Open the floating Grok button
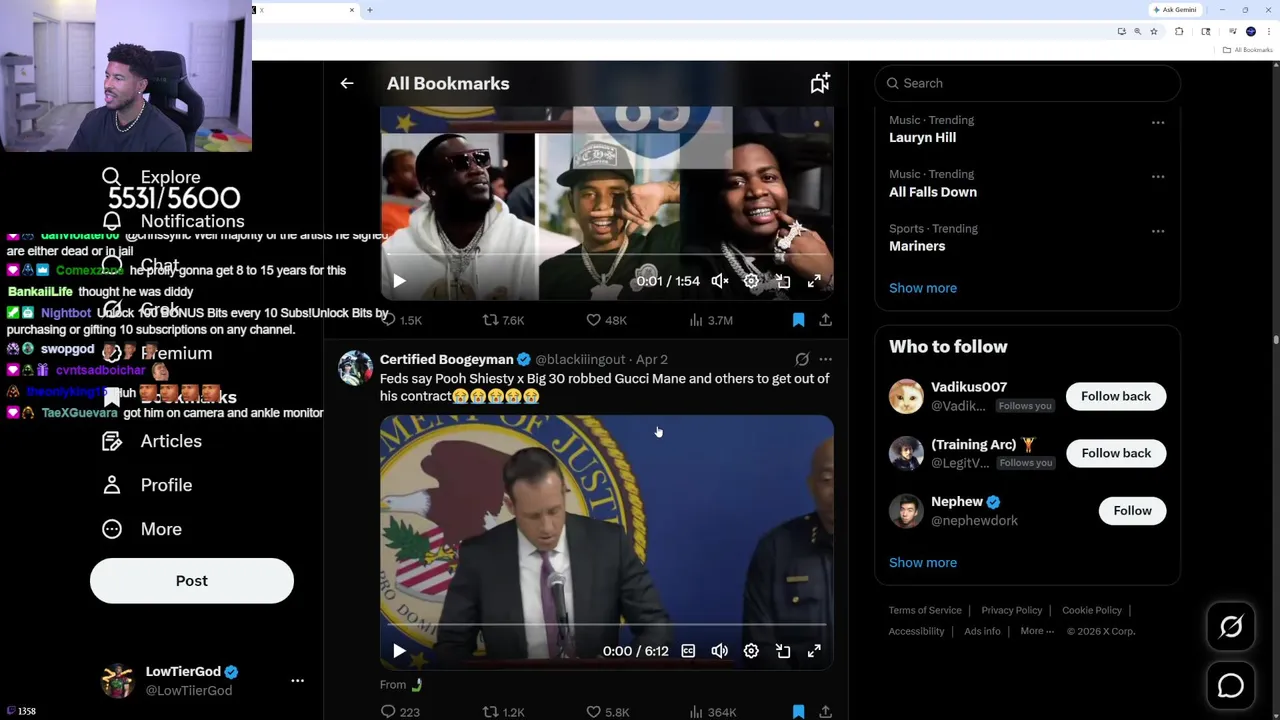1280x720 pixels. click(x=1231, y=627)
